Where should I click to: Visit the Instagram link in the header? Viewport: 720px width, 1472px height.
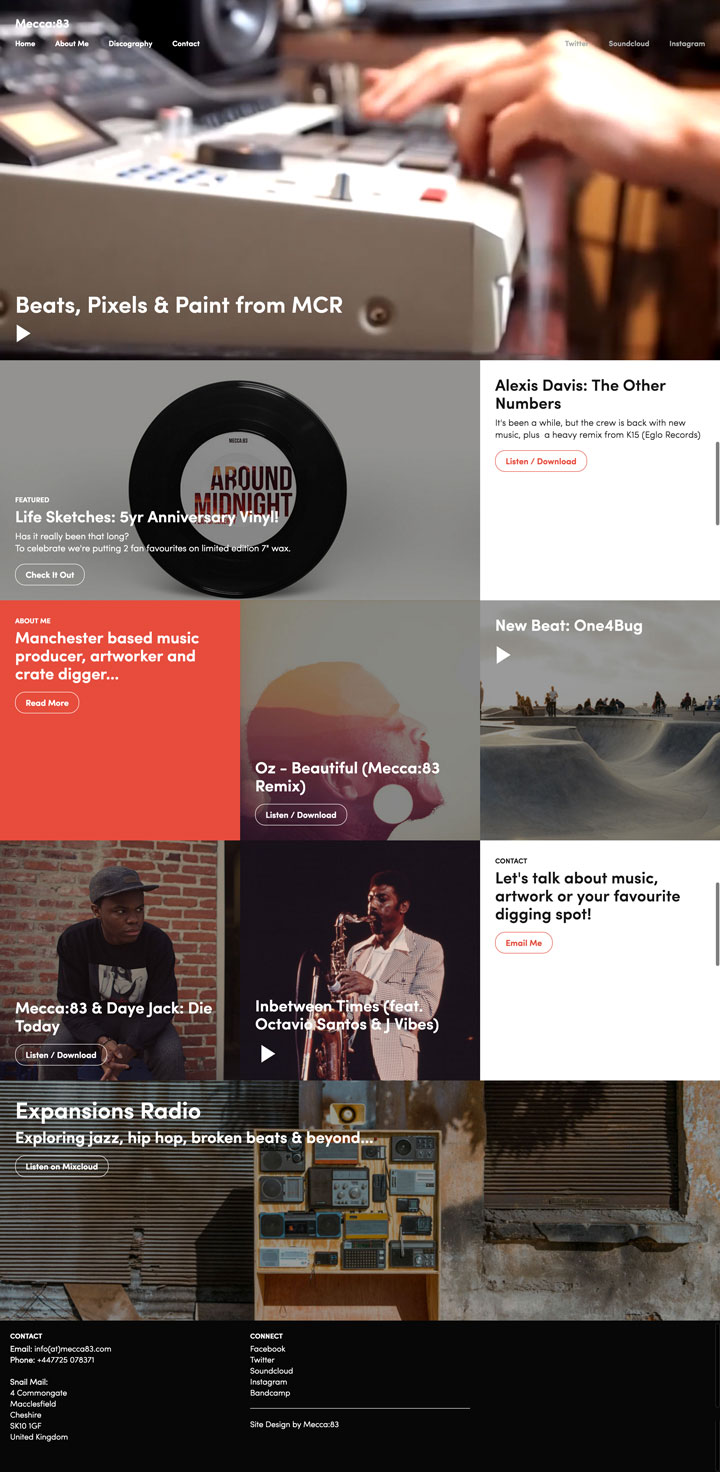(x=687, y=44)
